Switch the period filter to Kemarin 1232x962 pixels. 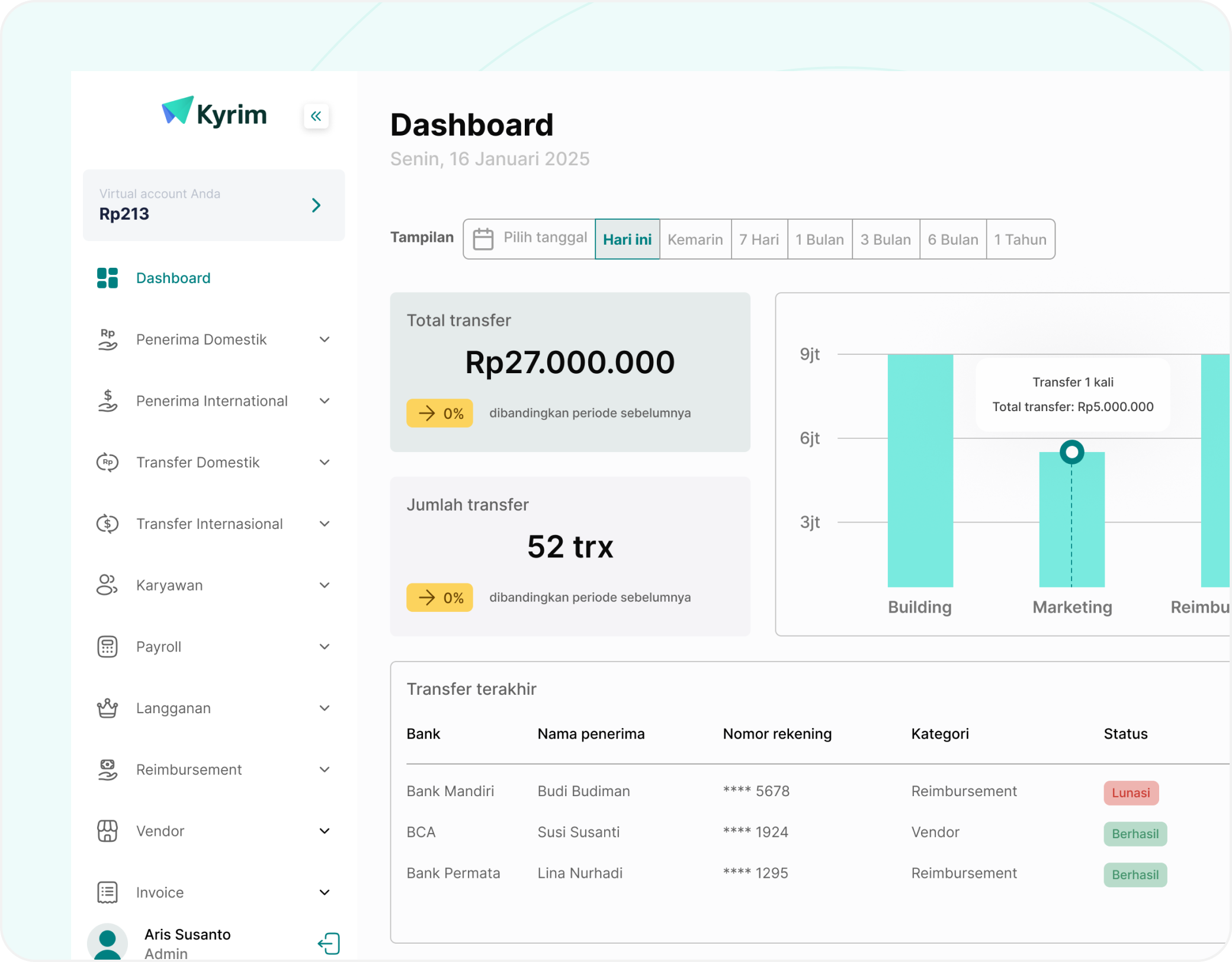(695, 239)
